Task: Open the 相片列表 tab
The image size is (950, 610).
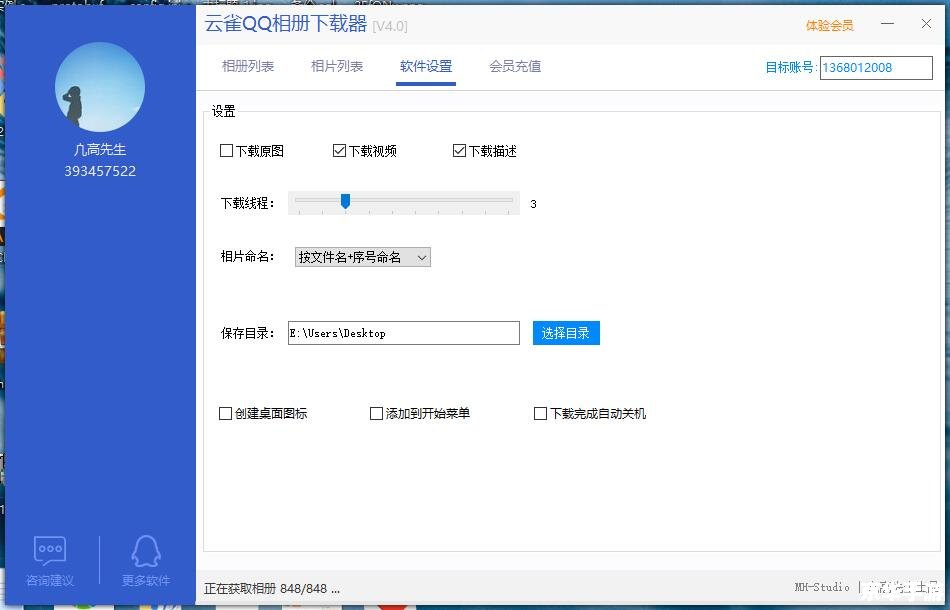Action: point(337,67)
